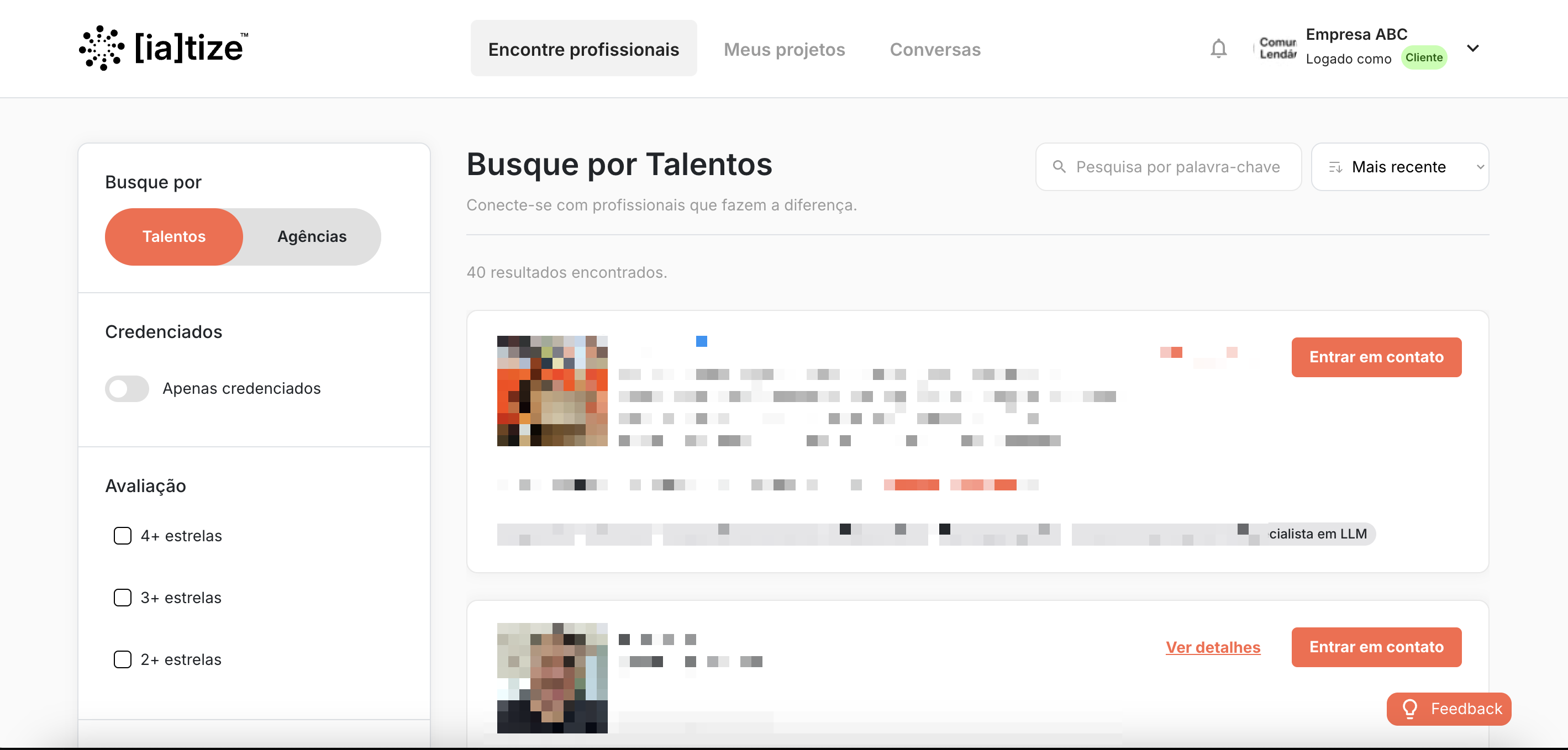The image size is (1568, 750).
Task: Check the 2+ estrelas checkbox
Action: tap(122, 659)
